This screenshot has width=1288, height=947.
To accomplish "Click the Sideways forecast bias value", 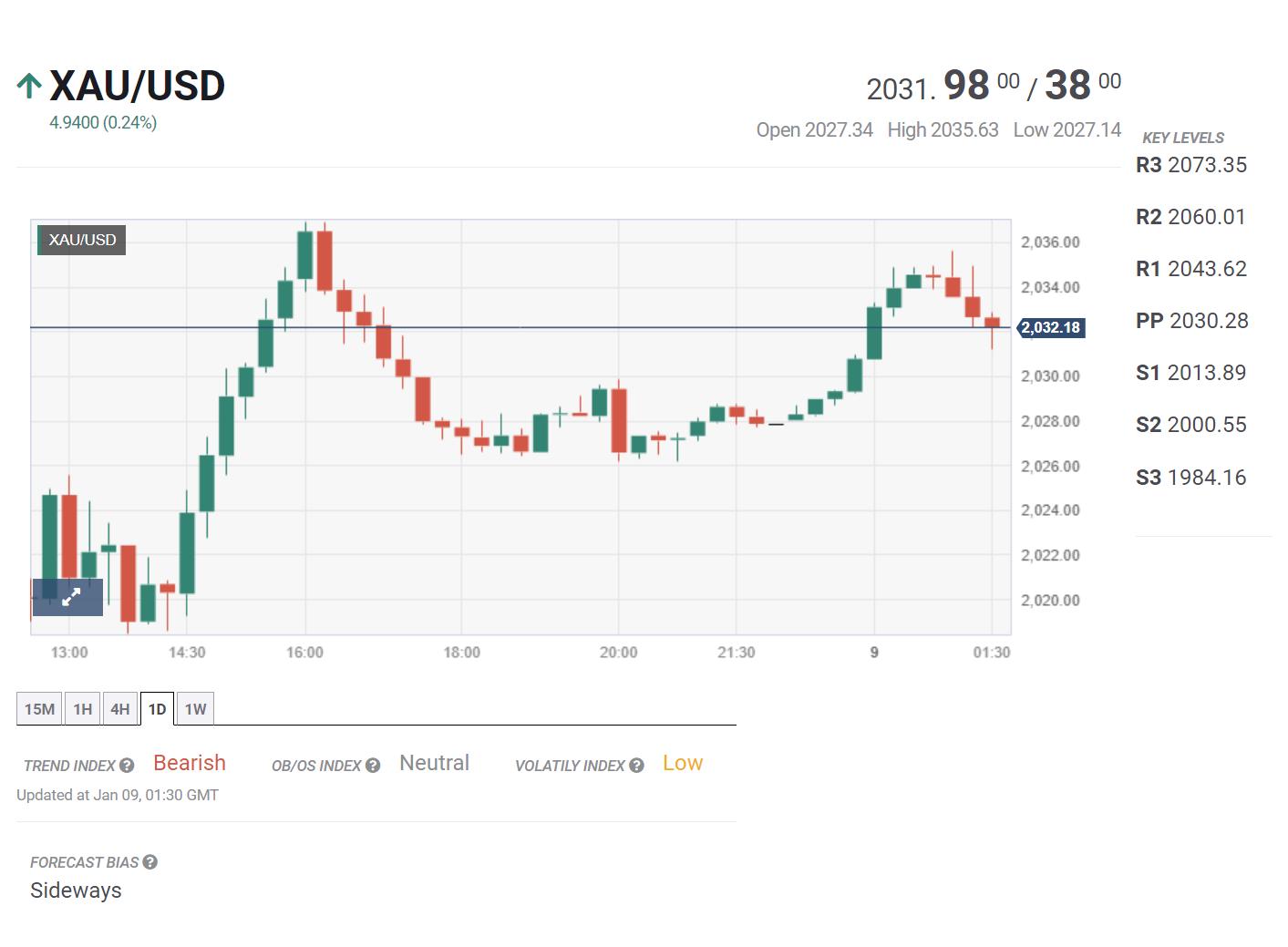I will [x=76, y=890].
